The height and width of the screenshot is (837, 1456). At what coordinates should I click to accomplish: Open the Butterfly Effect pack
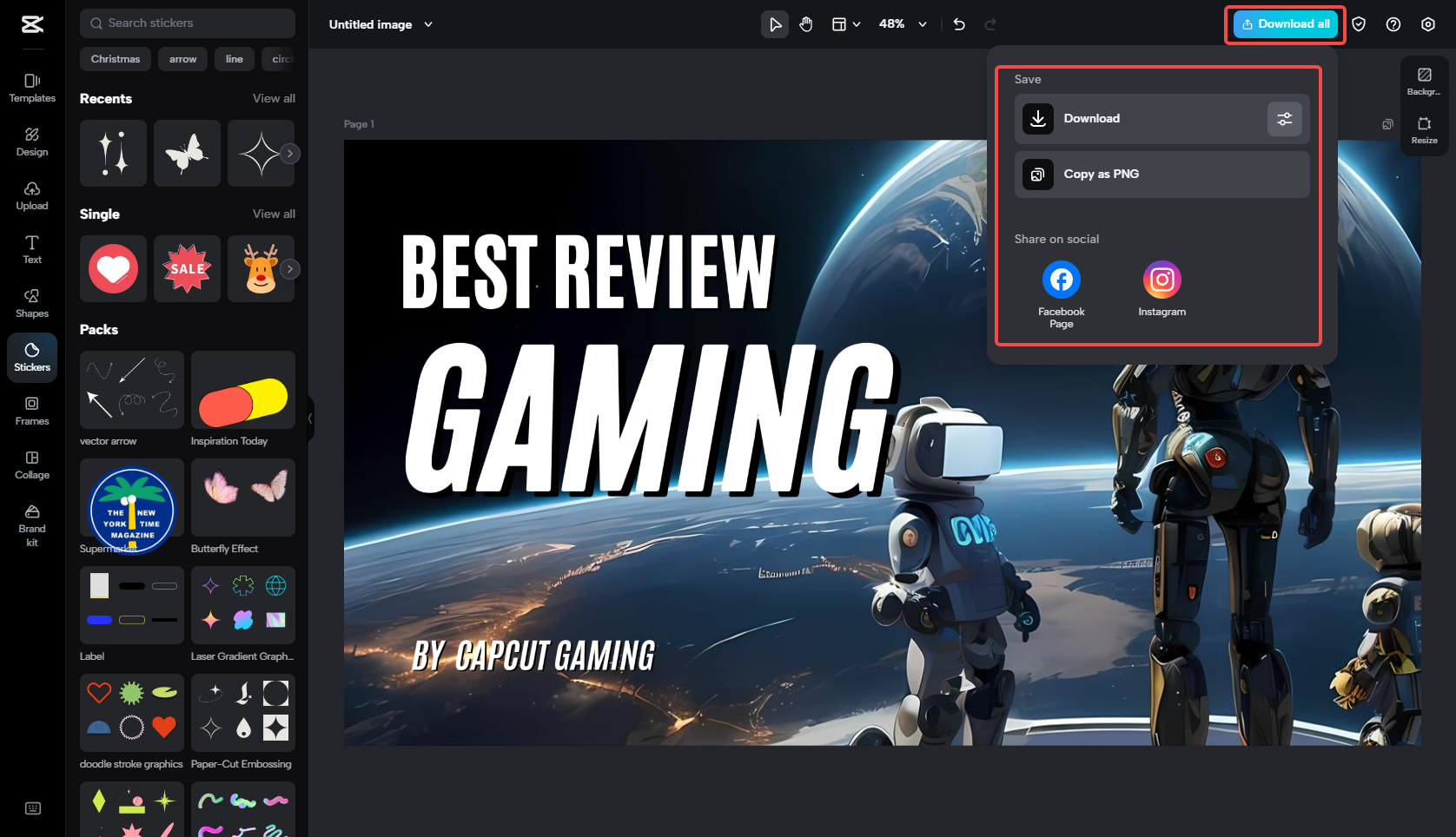(x=243, y=498)
